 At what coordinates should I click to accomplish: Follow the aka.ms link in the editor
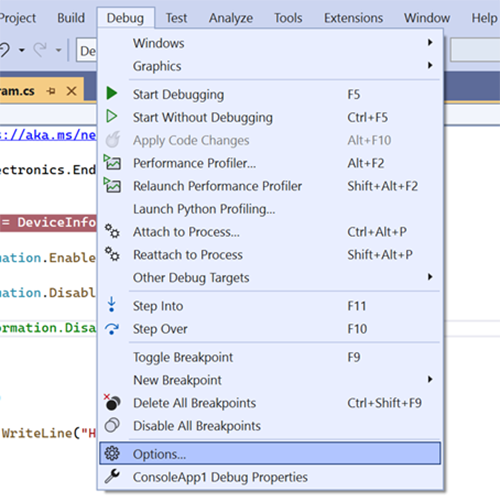(x=48, y=135)
